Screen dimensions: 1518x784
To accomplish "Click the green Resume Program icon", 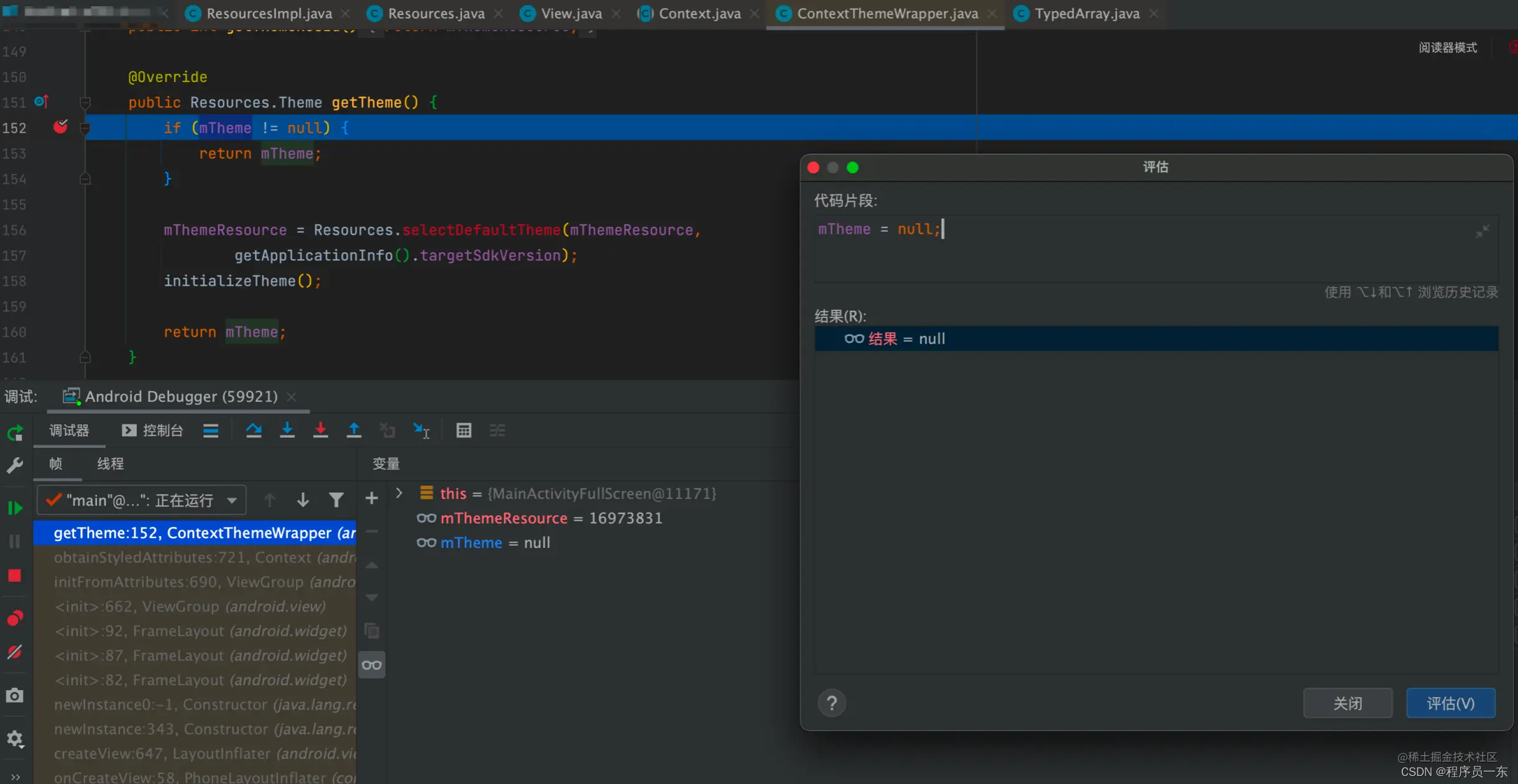I will click(15, 508).
